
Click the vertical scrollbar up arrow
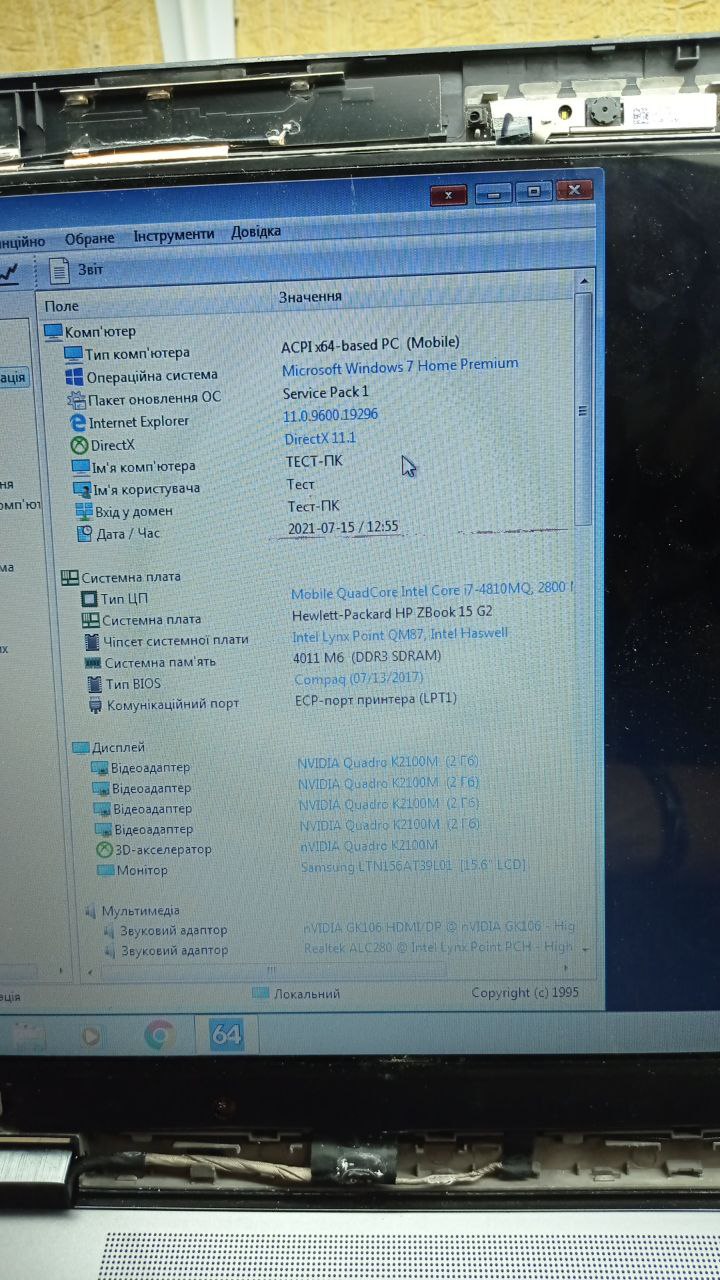click(584, 280)
